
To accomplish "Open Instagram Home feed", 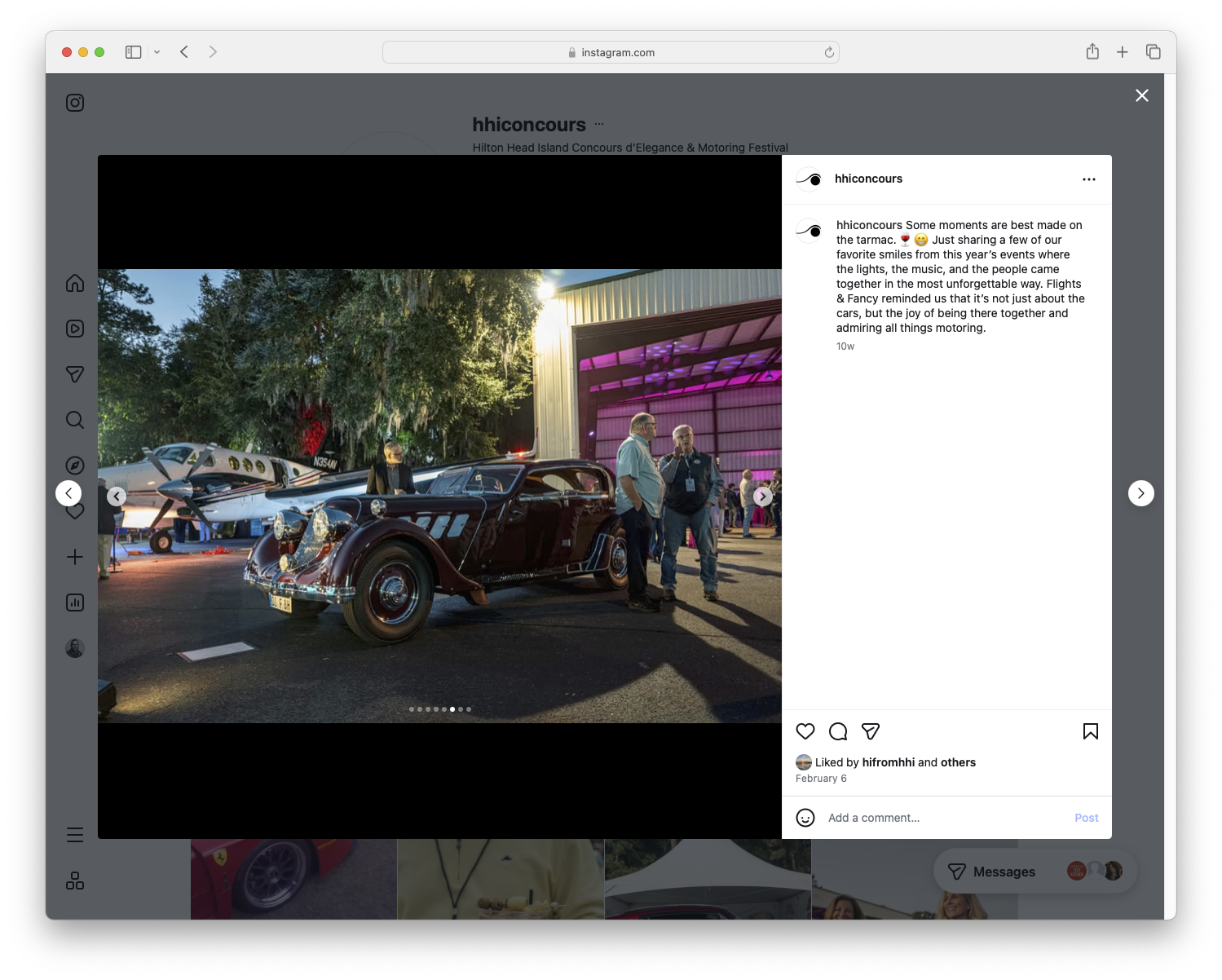I will pyautogui.click(x=74, y=283).
